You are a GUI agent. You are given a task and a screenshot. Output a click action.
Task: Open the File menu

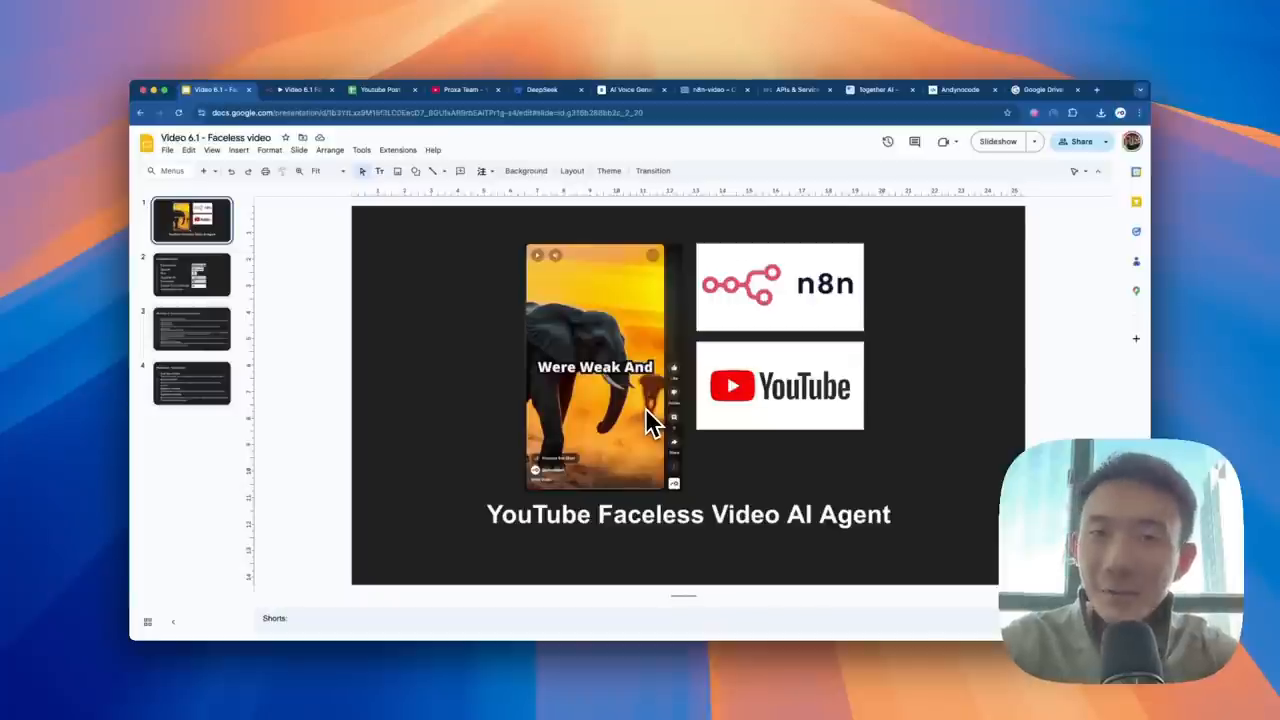tap(167, 150)
